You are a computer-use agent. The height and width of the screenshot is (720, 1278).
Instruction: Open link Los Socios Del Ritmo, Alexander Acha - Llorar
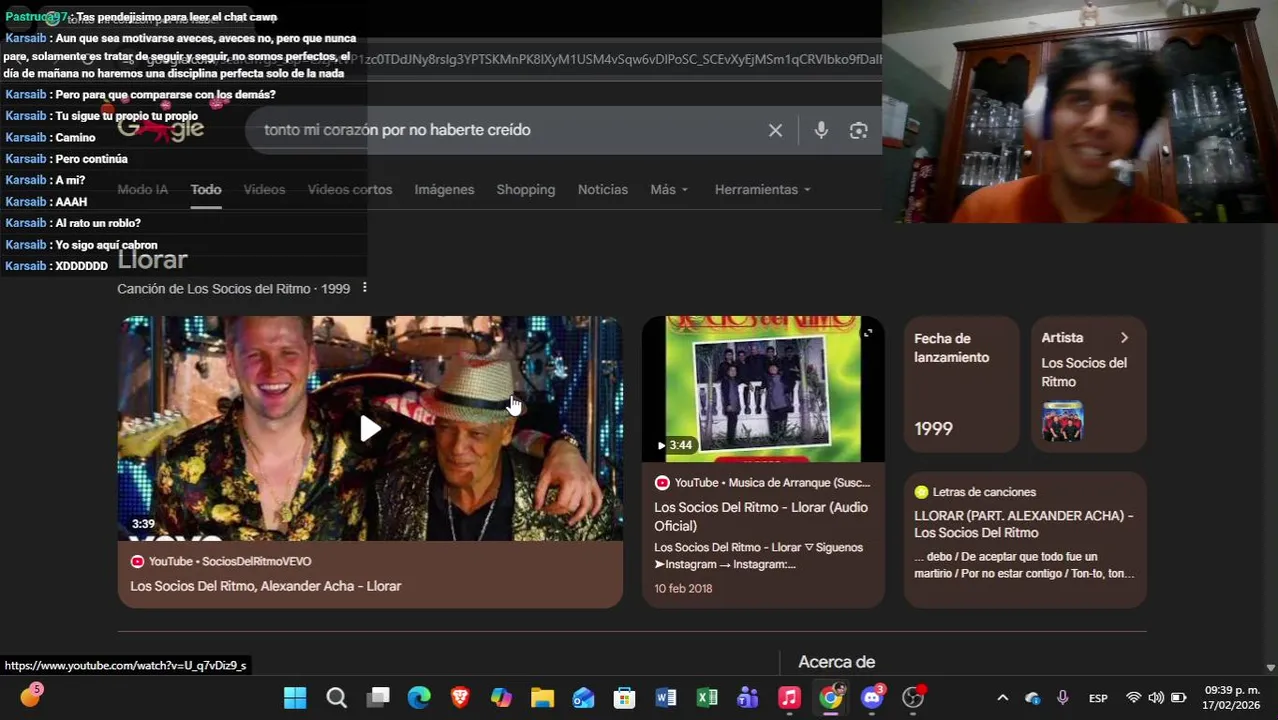click(265, 586)
